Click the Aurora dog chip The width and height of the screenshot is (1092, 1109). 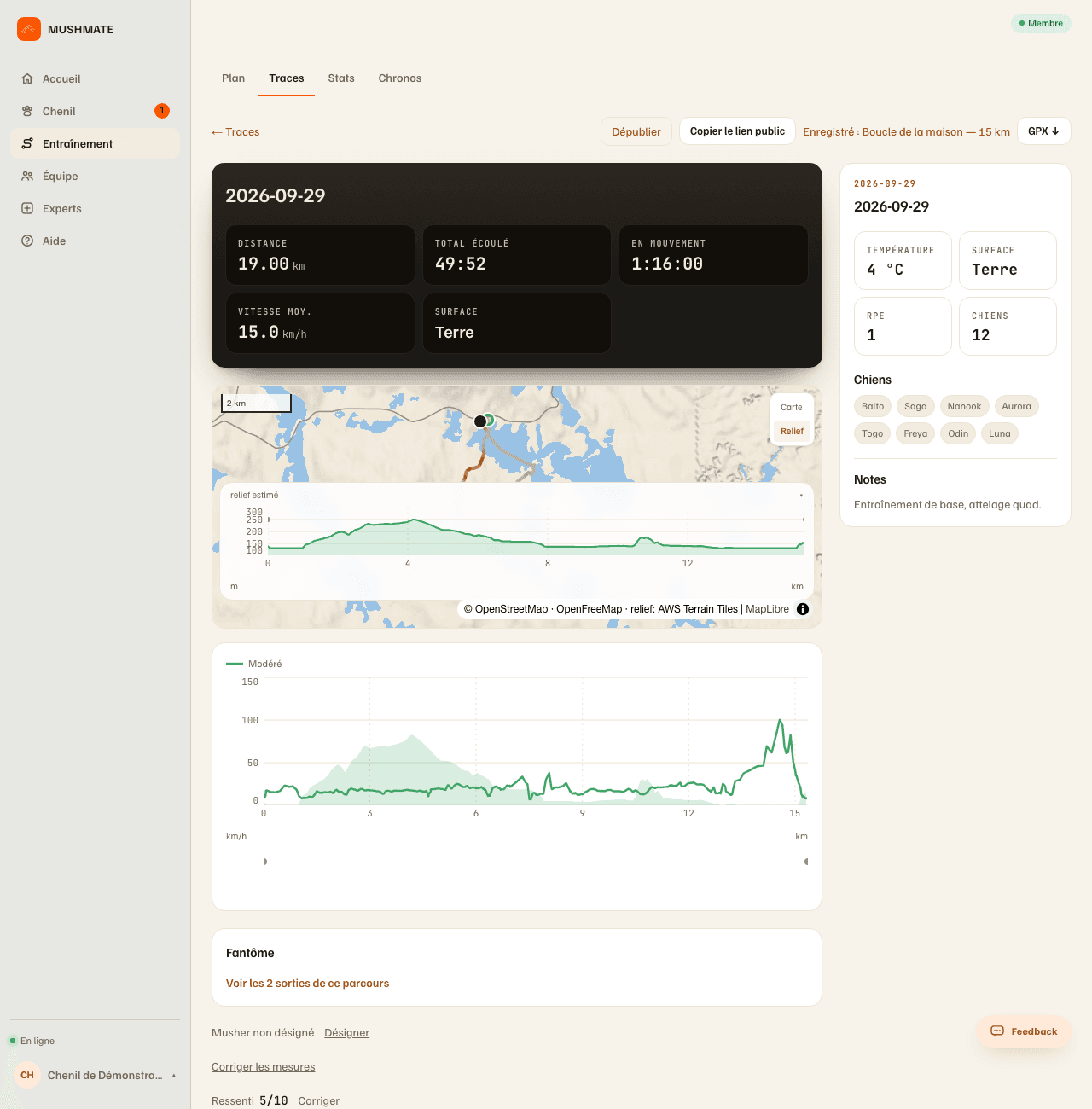(x=1016, y=406)
